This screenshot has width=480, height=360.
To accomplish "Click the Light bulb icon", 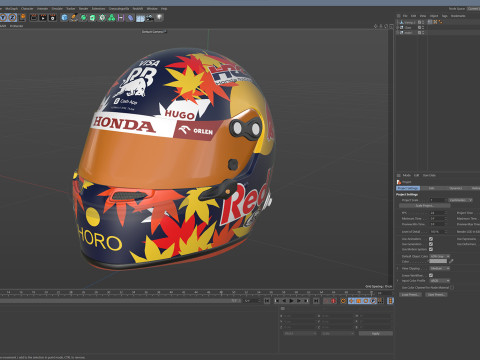I will point(159,17).
